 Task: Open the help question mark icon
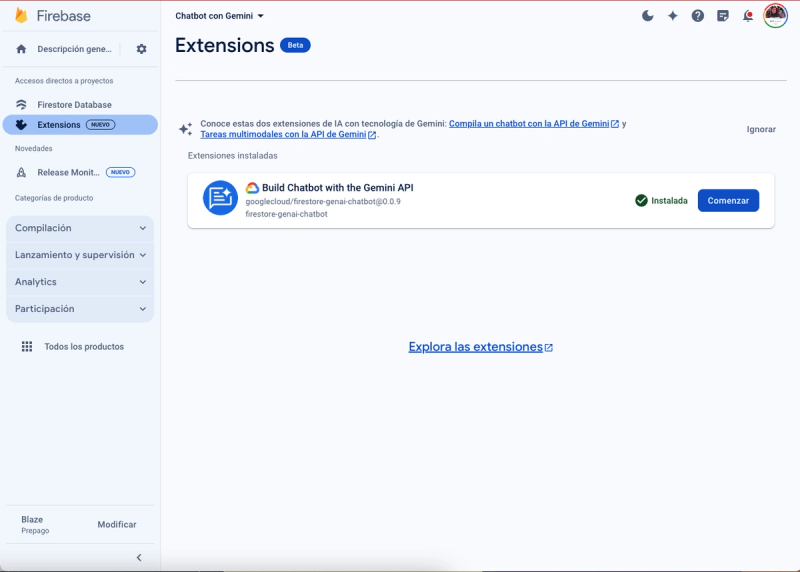point(697,16)
